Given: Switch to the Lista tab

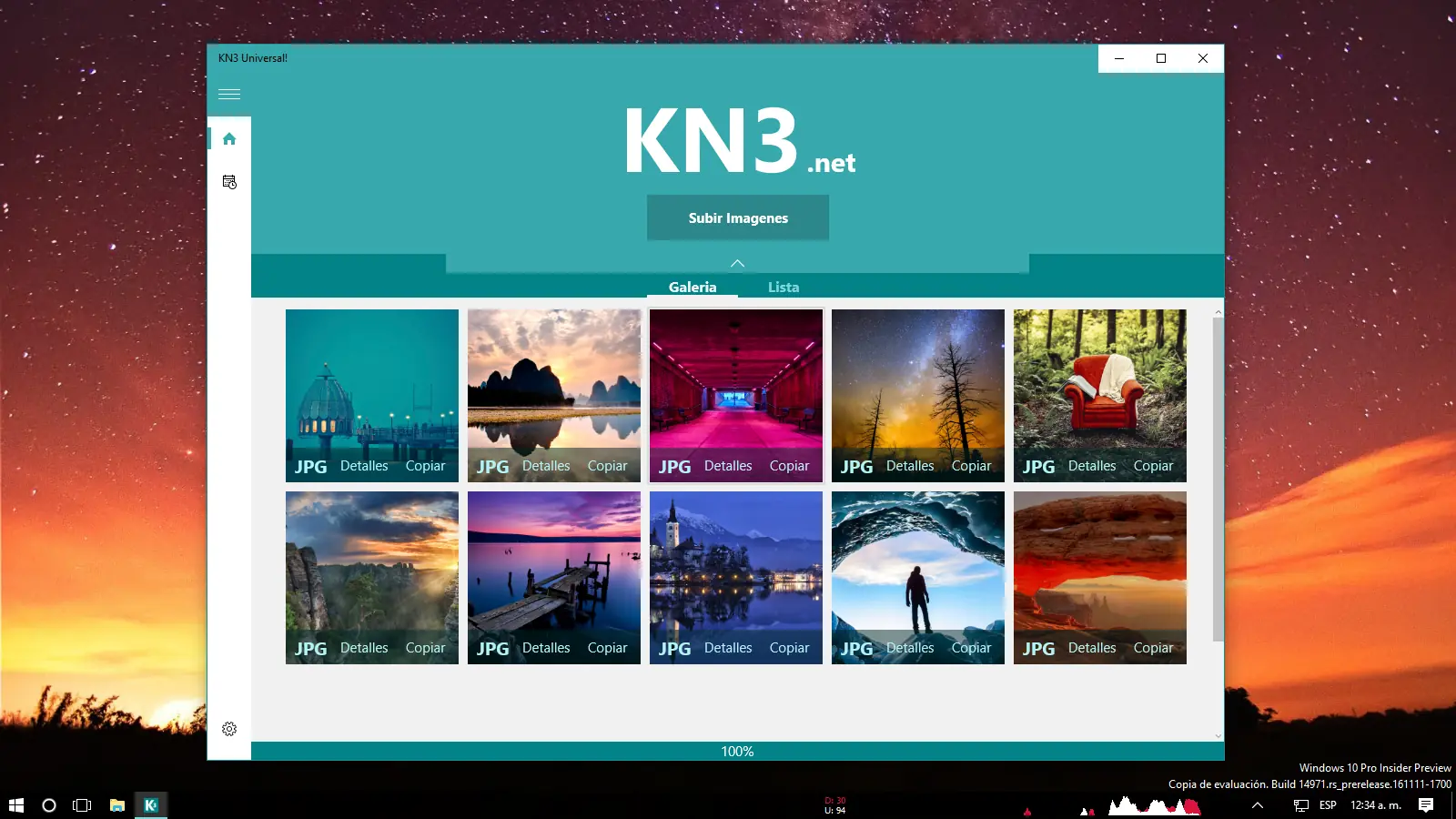Looking at the screenshot, I should tap(784, 287).
